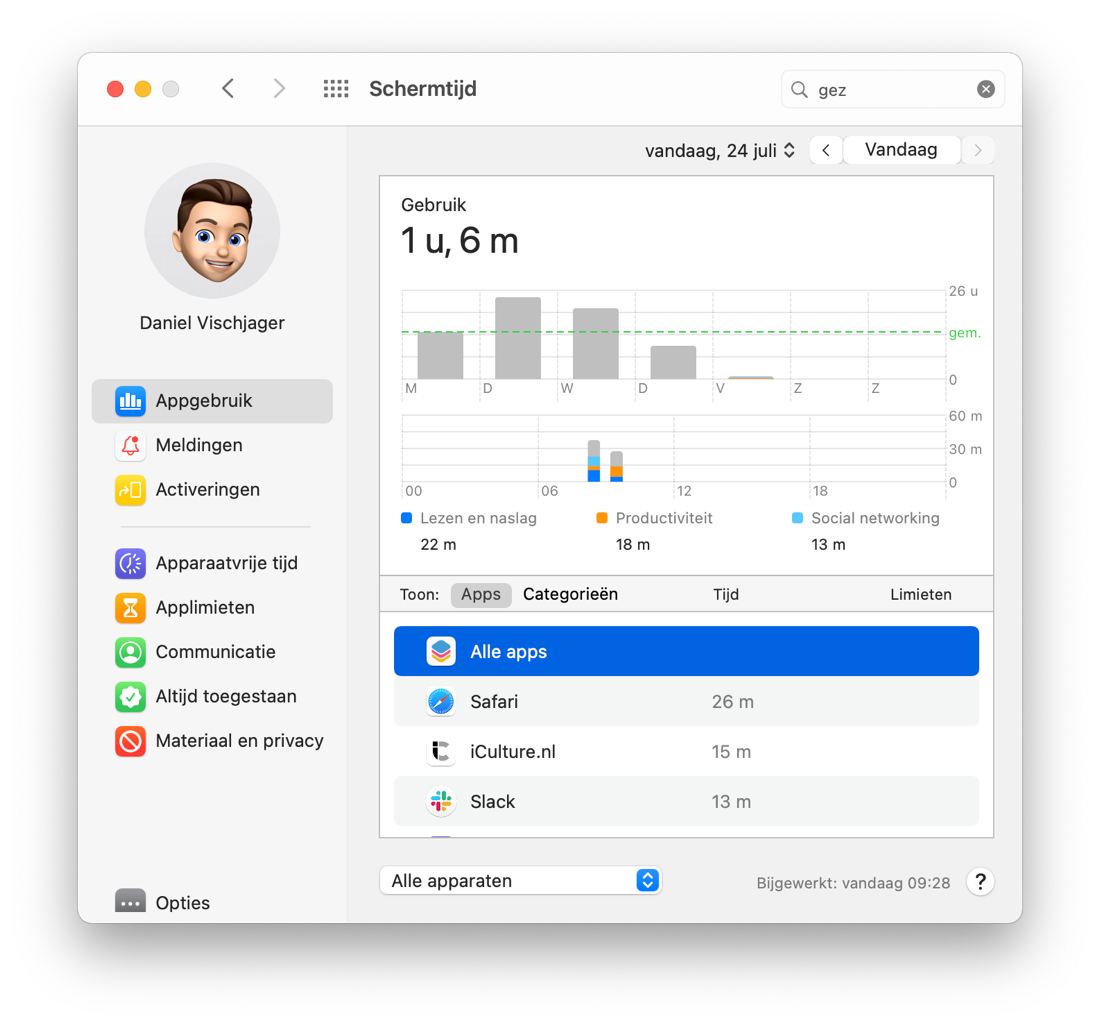1100x1025 pixels.
Task: Click the light blue Social networking swatch
Action: coord(797,518)
